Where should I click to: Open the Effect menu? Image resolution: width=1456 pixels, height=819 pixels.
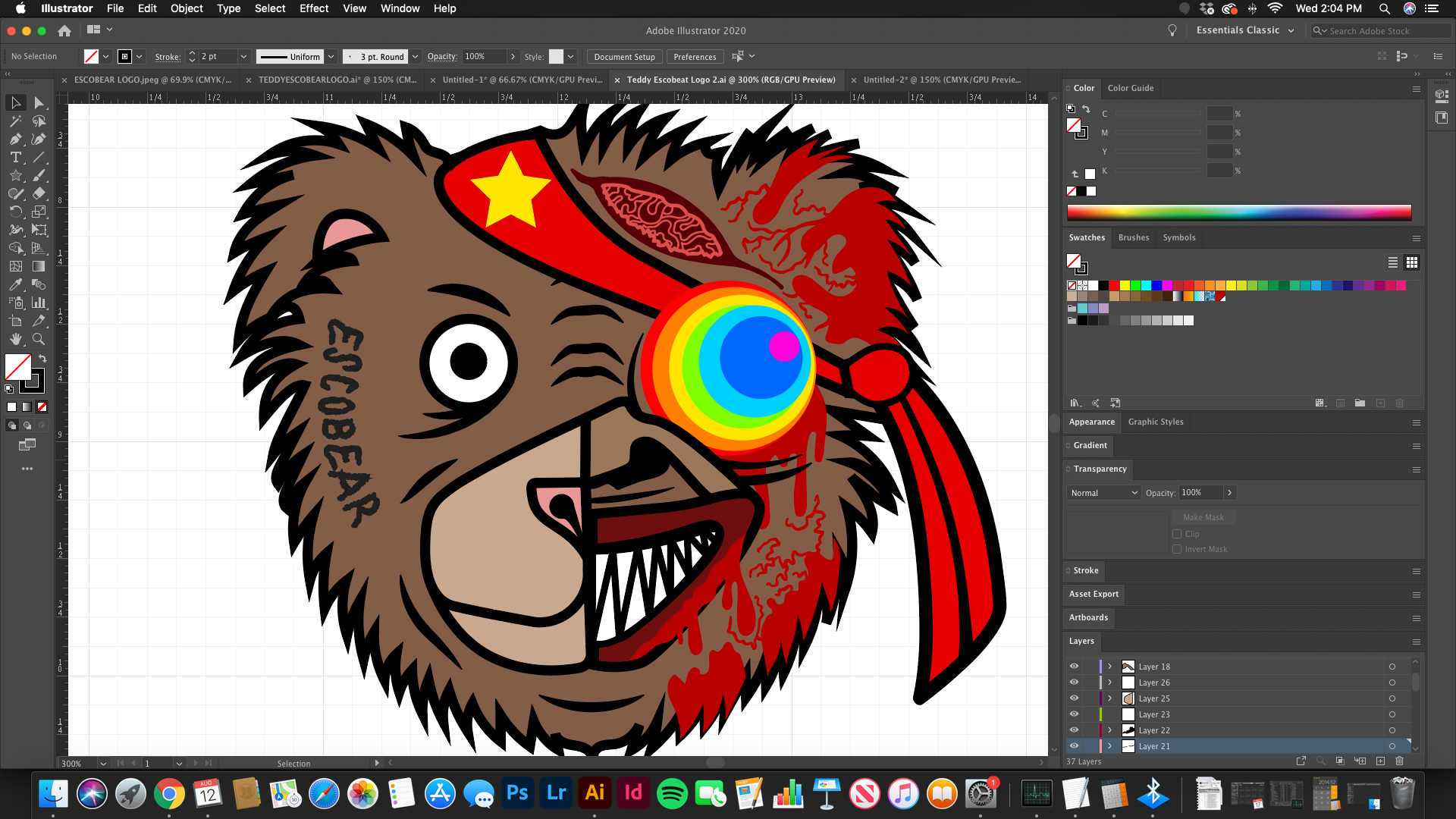coord(313,8)
